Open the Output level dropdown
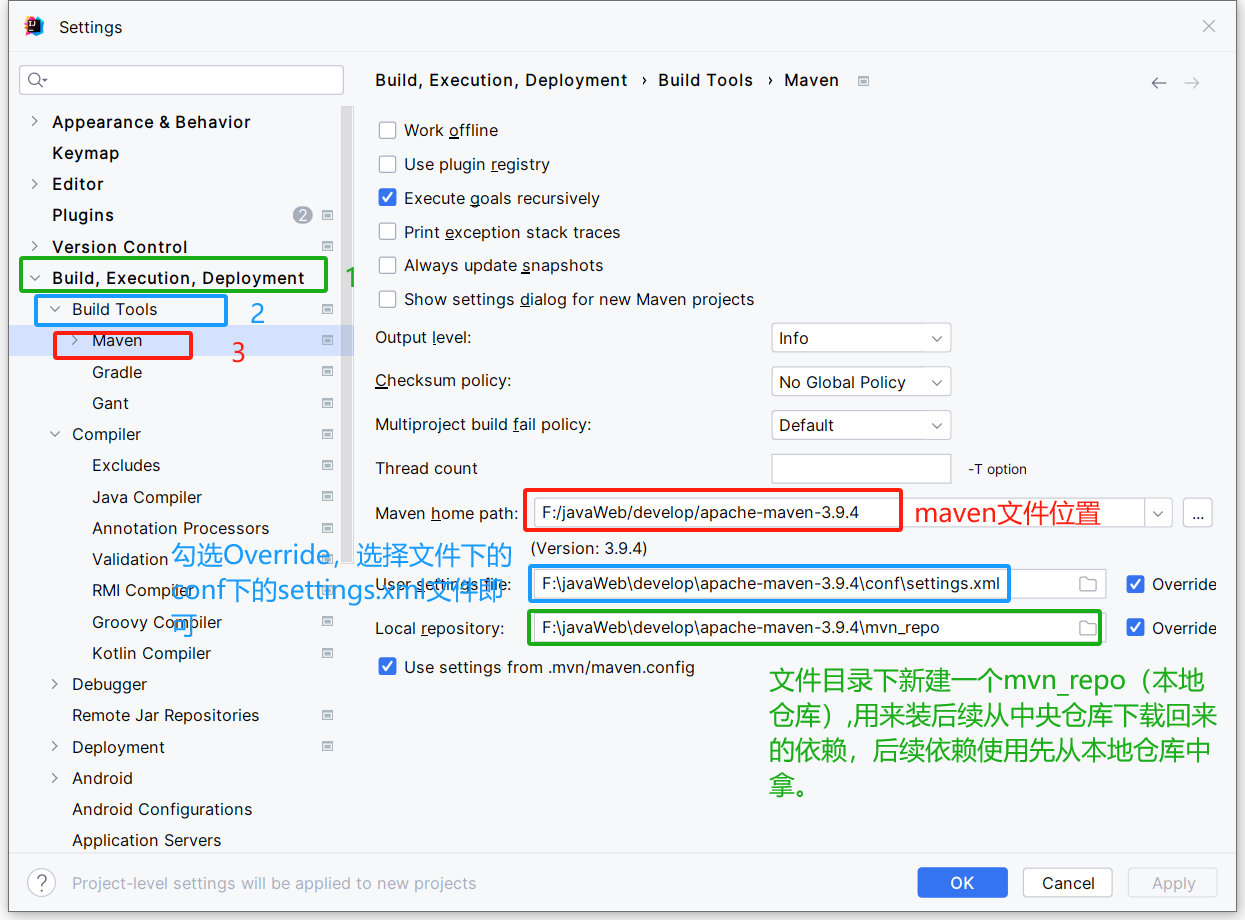The height and width of the screenshot is (920, 1245). tap(861, 338)
